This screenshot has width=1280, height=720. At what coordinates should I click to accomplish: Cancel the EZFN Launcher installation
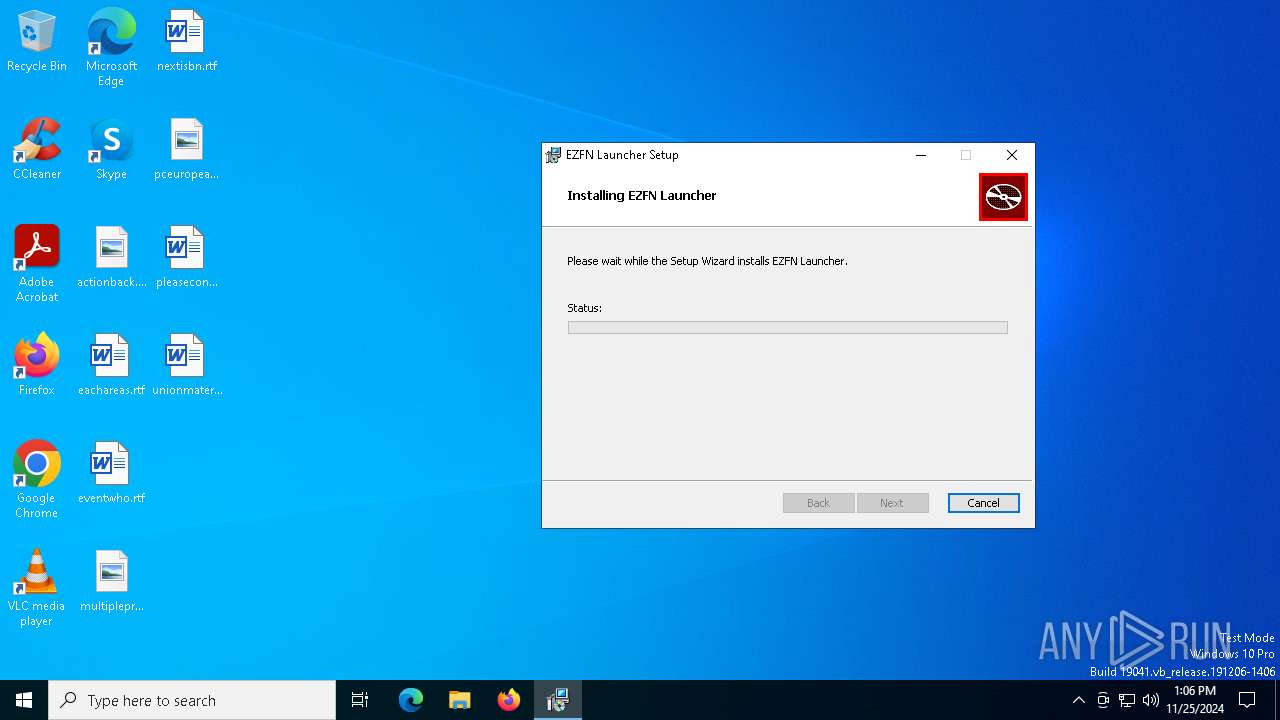(983, 503)
